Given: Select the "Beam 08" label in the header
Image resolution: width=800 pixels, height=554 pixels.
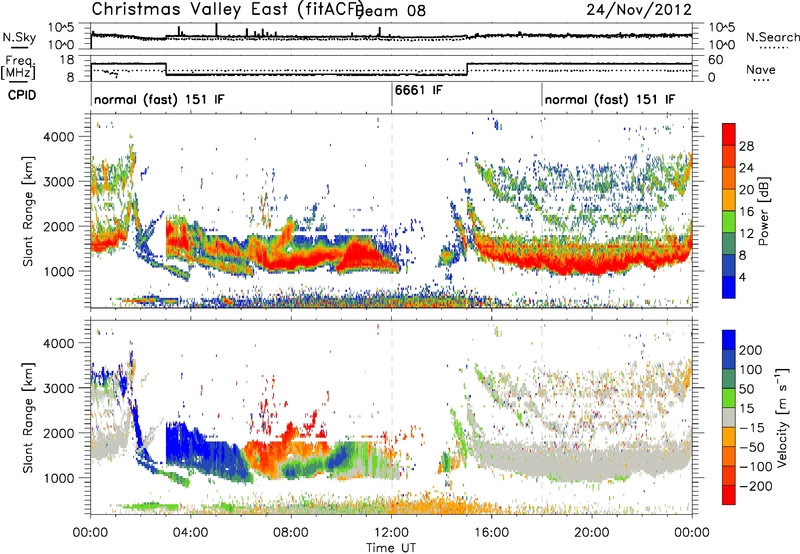Looking at the screenshot, I should click(392, 11).
